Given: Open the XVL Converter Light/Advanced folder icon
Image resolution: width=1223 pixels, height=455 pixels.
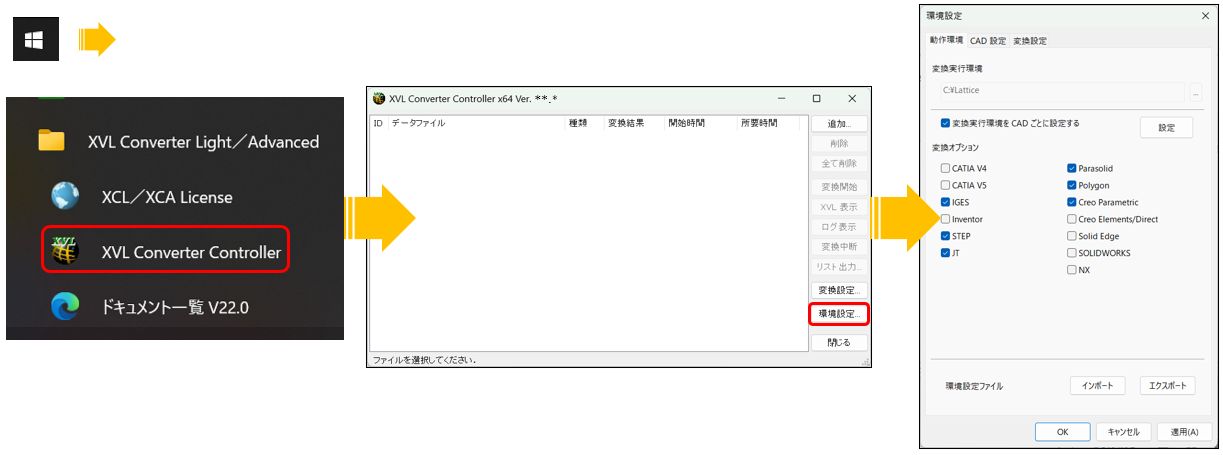Looking at the screenshot, I should pyautogui.click(x=51, y=140).
